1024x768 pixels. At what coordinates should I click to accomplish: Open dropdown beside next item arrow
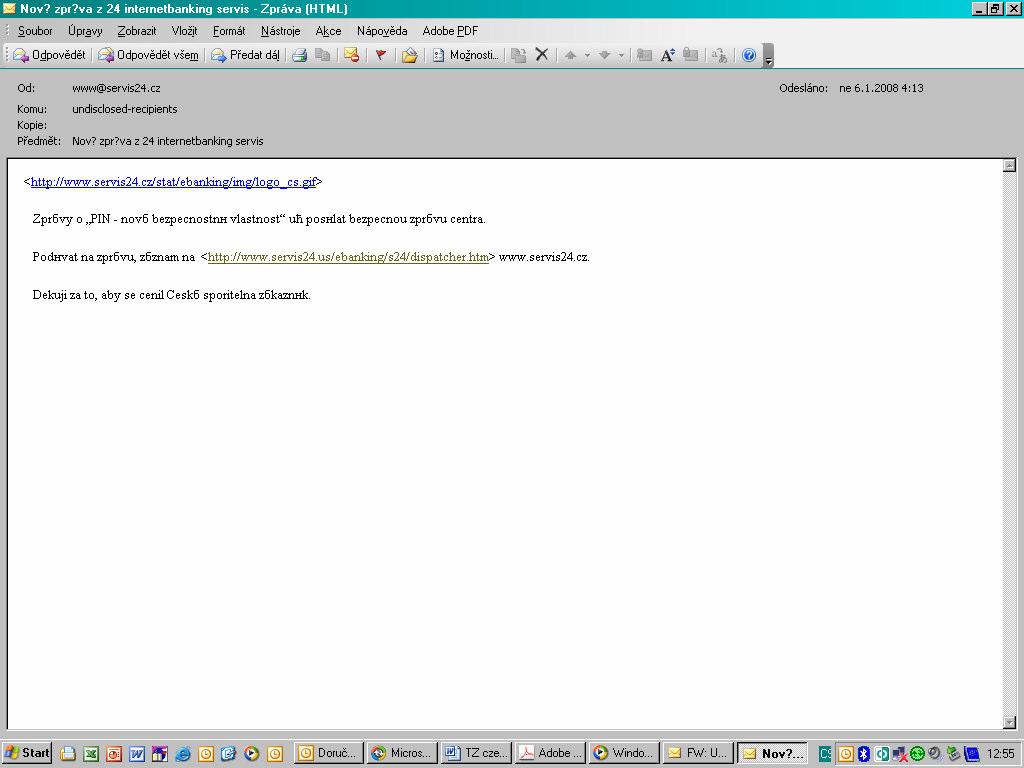click(x=621, y=56)
